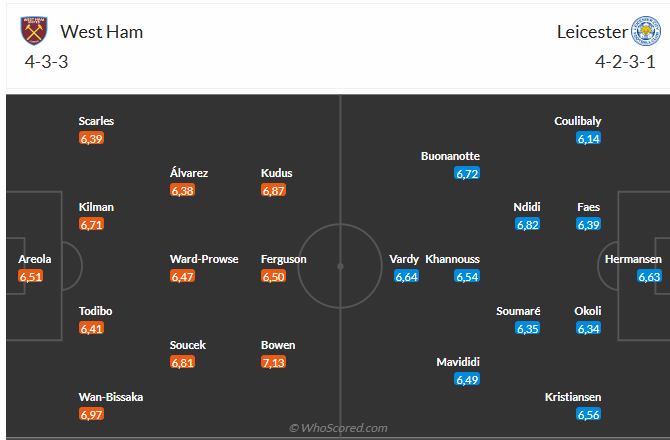Click Vardy's 6,64 rating badge
This screenshot has width=670, height=440.
click(406, 276)
